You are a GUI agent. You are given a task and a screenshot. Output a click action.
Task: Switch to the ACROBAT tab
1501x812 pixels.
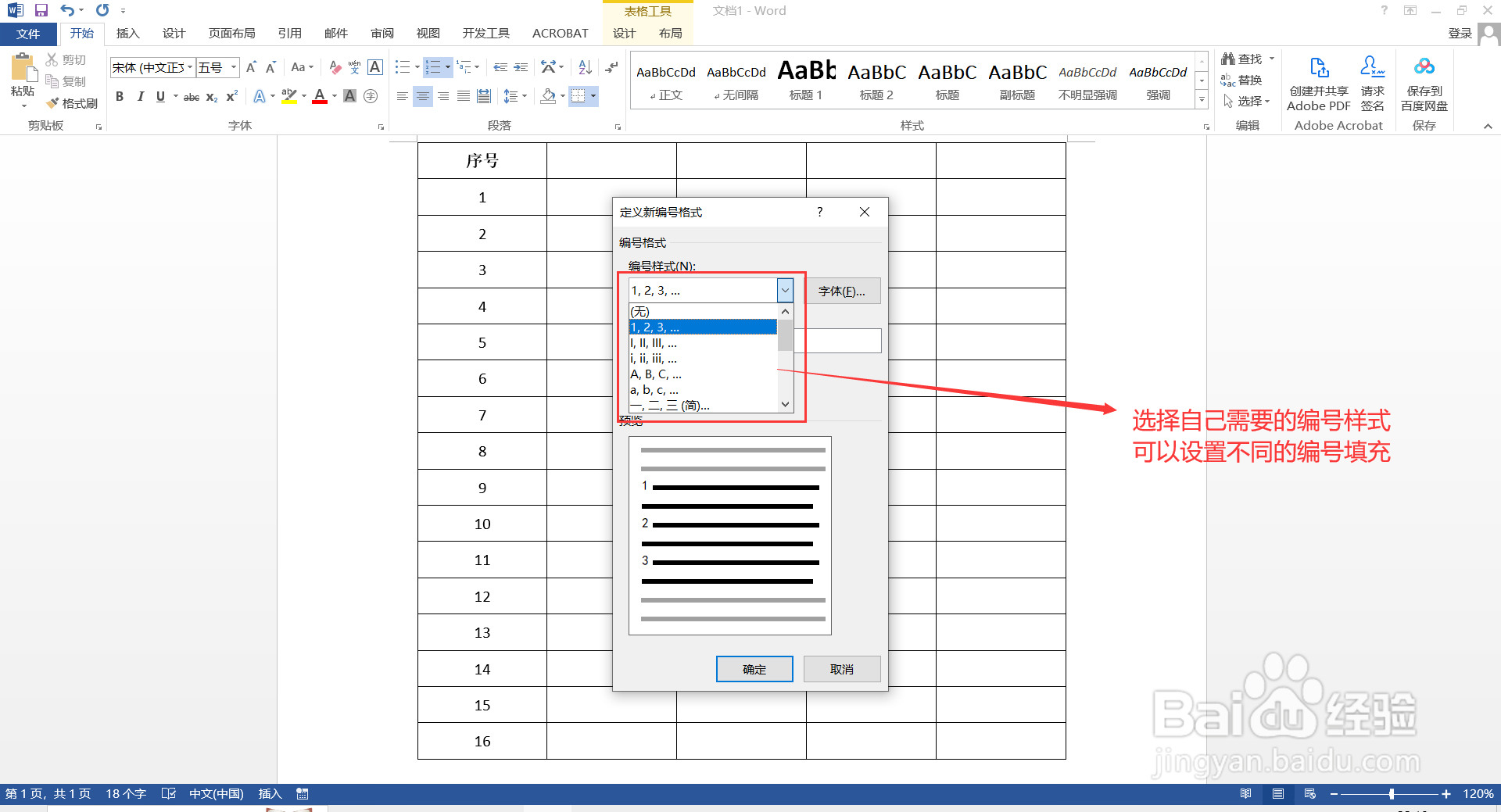click(560, 34)
